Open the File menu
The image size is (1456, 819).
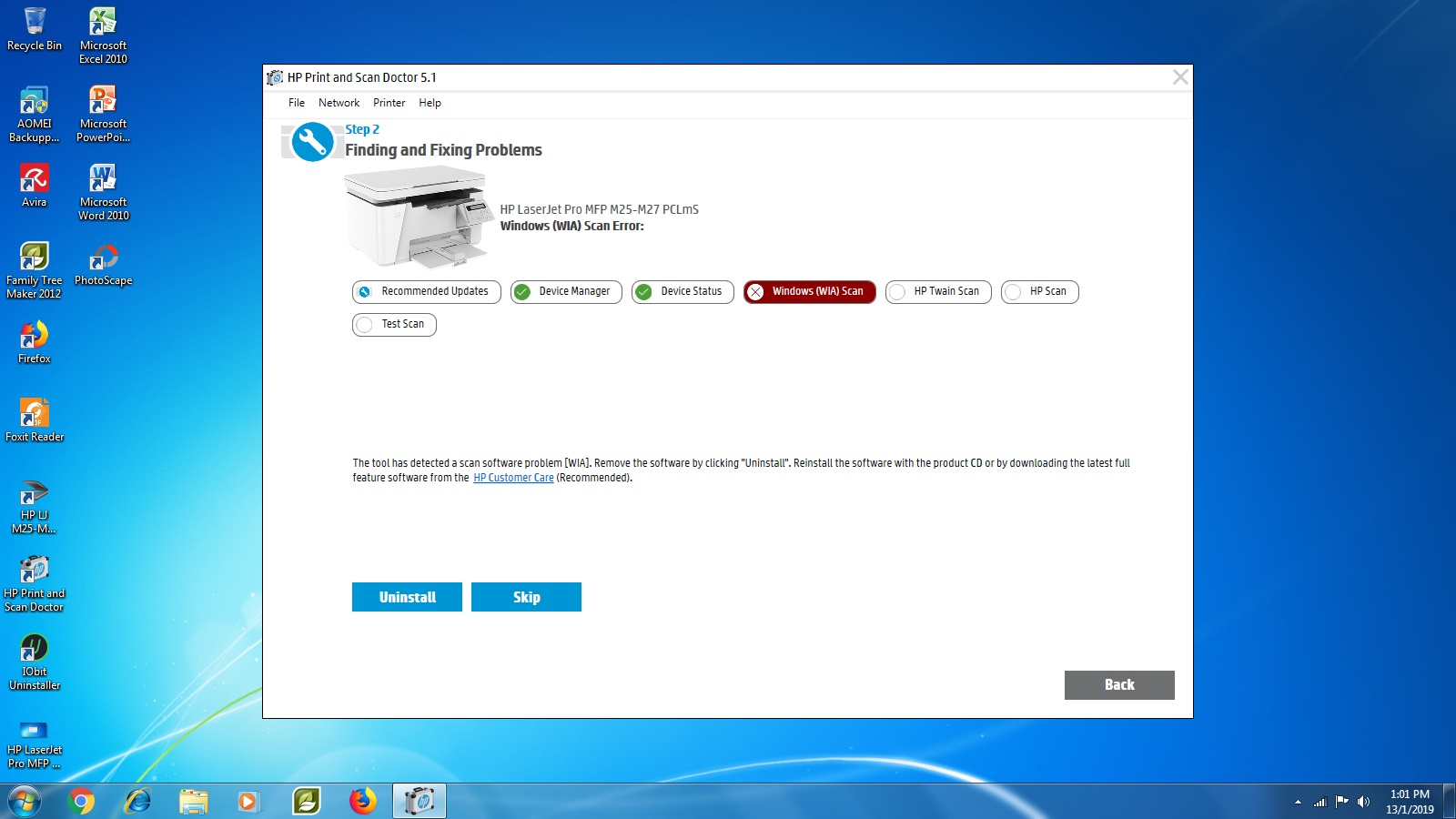[x=297, y=103]
